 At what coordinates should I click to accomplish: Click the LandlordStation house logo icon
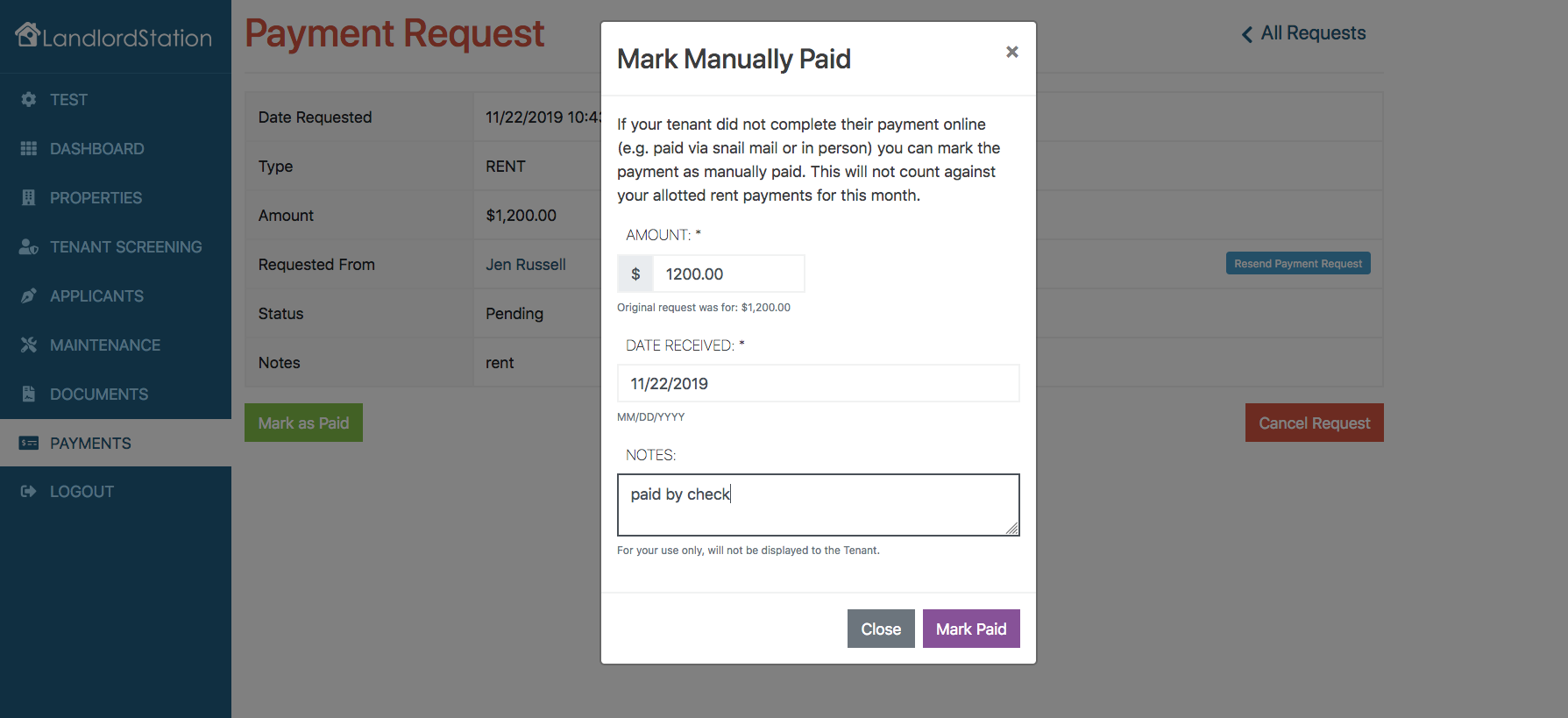coord(28,34)
